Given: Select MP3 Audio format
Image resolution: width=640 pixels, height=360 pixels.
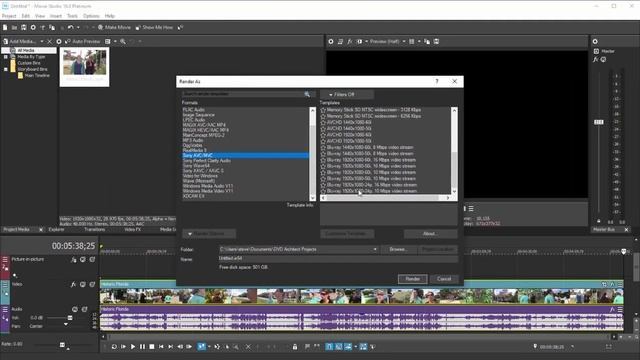Looking at the screenshot, I should (x=193, y=140).
